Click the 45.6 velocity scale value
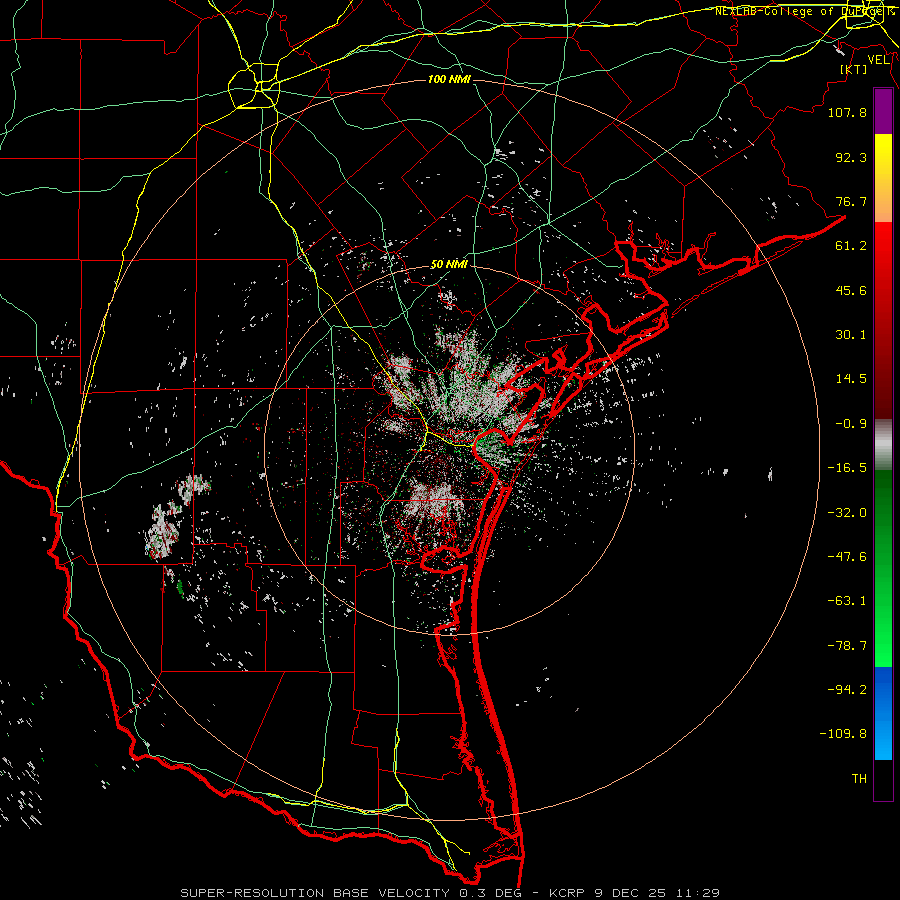The height and width of the screenshot is (900, 900). pyautogui.click(x=851, y=290)
